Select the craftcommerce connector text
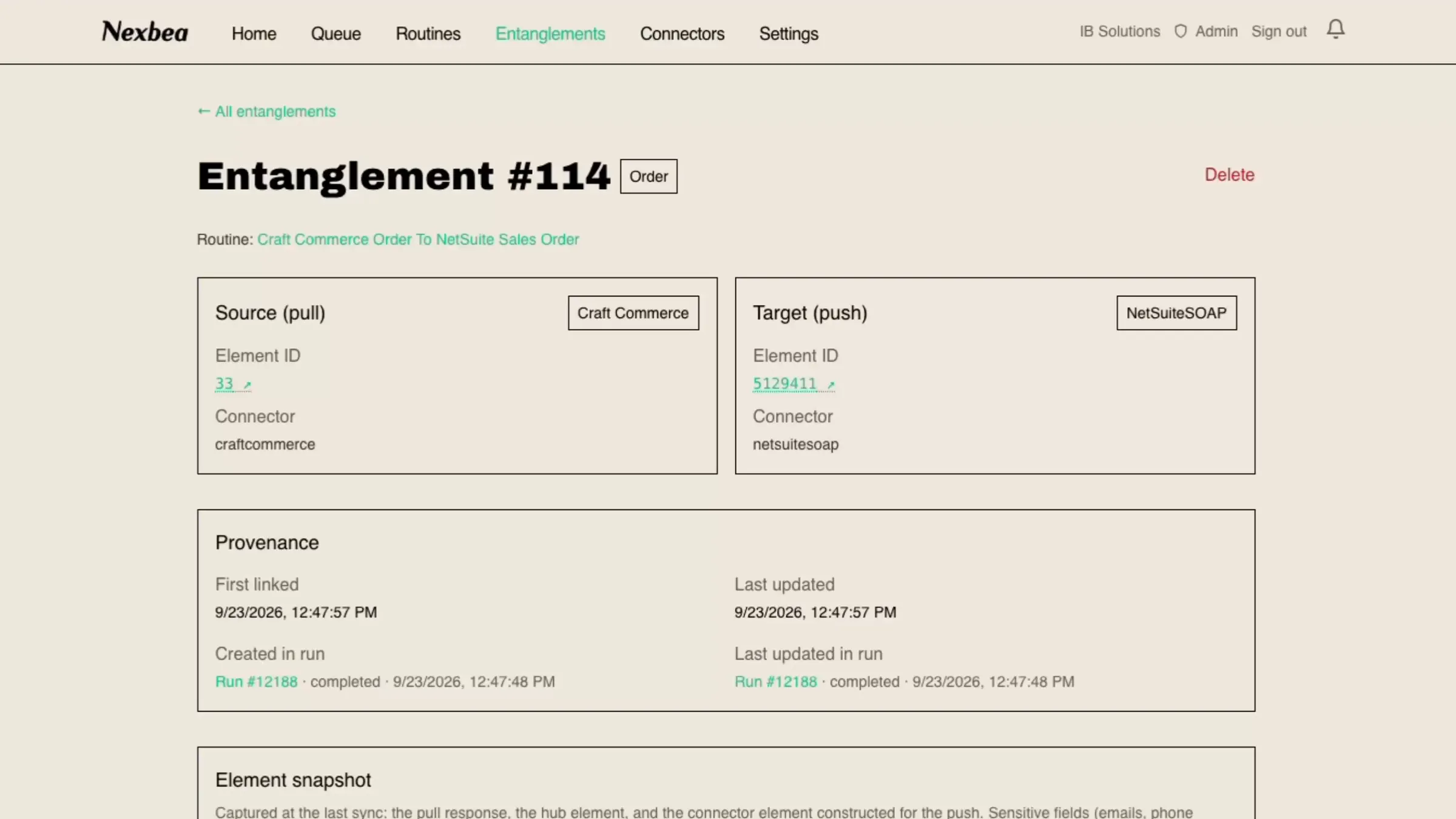The width and height of the screenshot is (1456, 819). click(265, 445)
